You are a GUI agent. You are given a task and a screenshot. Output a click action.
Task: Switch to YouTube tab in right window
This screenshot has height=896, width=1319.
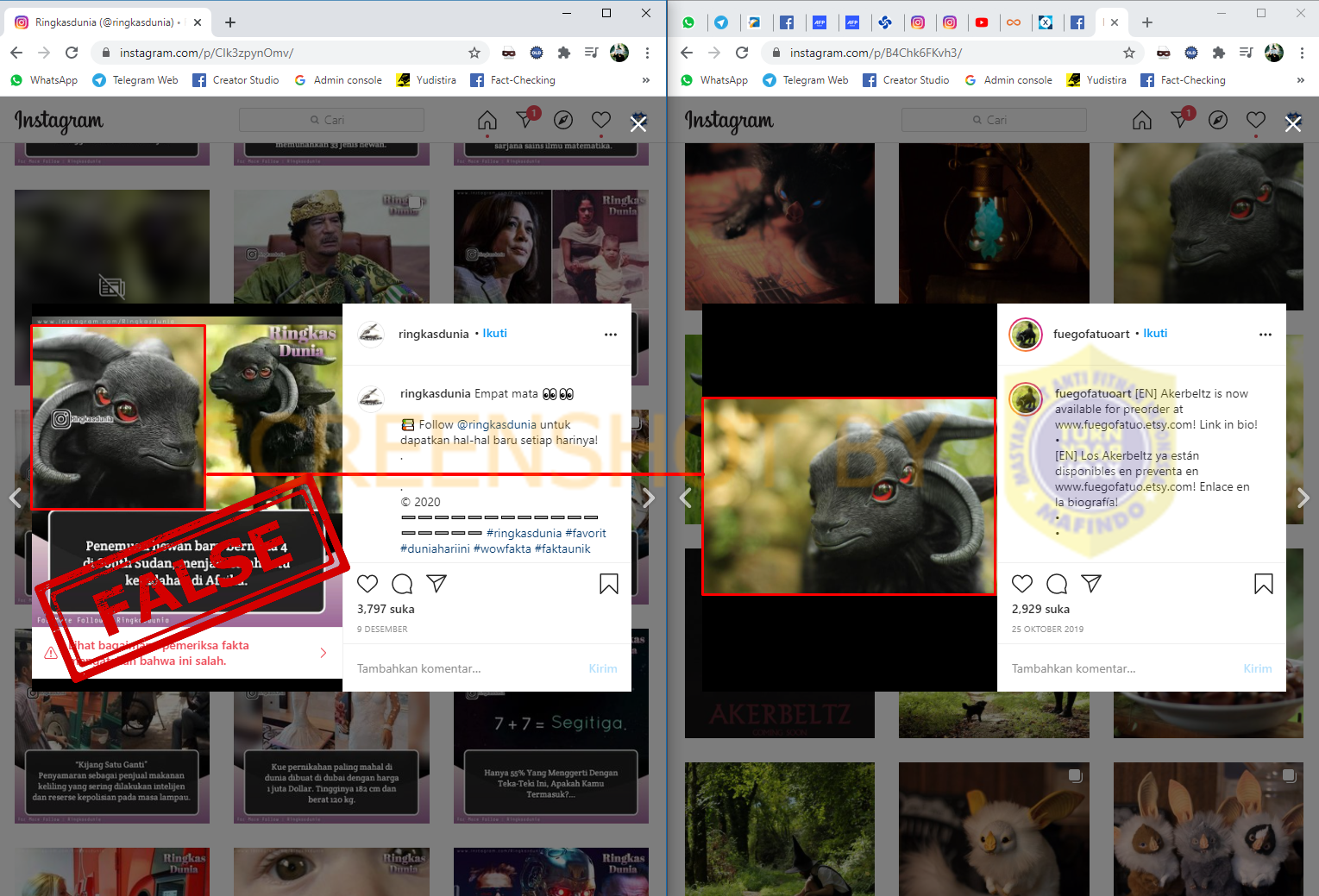982,22
